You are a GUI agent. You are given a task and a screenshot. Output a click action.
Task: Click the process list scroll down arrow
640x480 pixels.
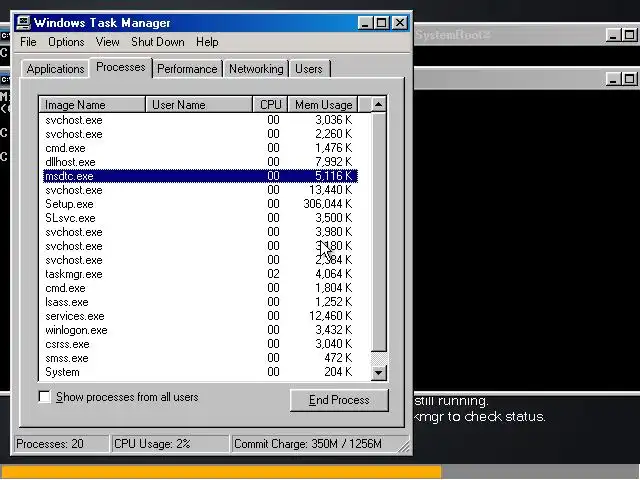[x=379, y=372]
